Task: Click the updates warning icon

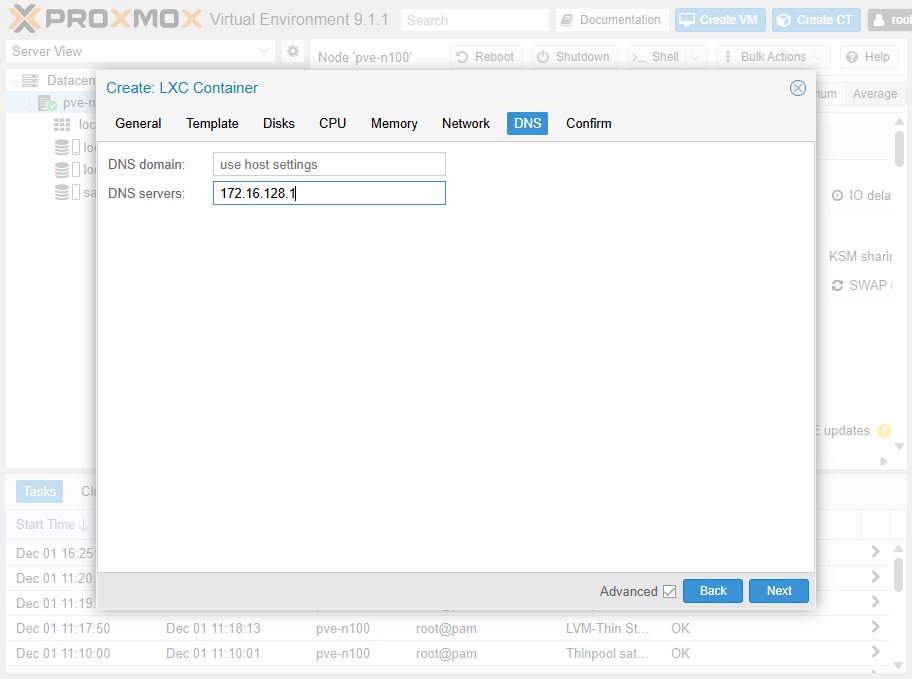Action: click(x=884, y=431)
